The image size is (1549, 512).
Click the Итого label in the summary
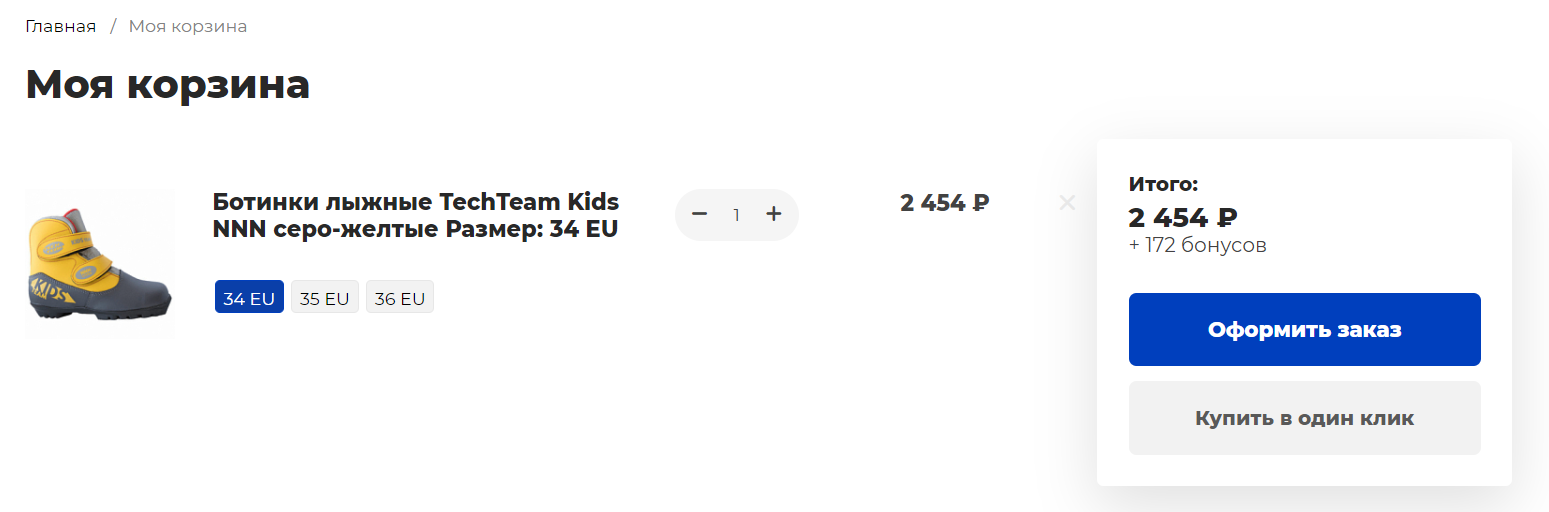(1163, 184)
